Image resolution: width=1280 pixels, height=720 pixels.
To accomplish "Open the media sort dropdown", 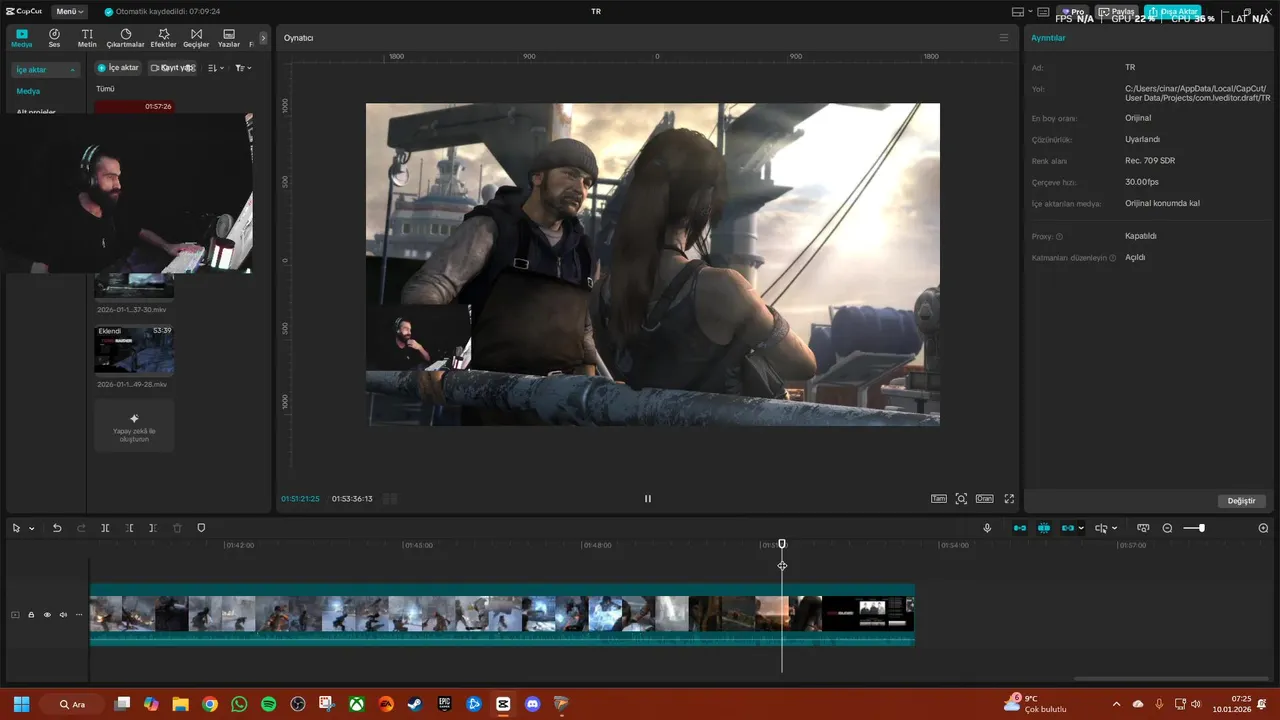I will click(216, 68).
